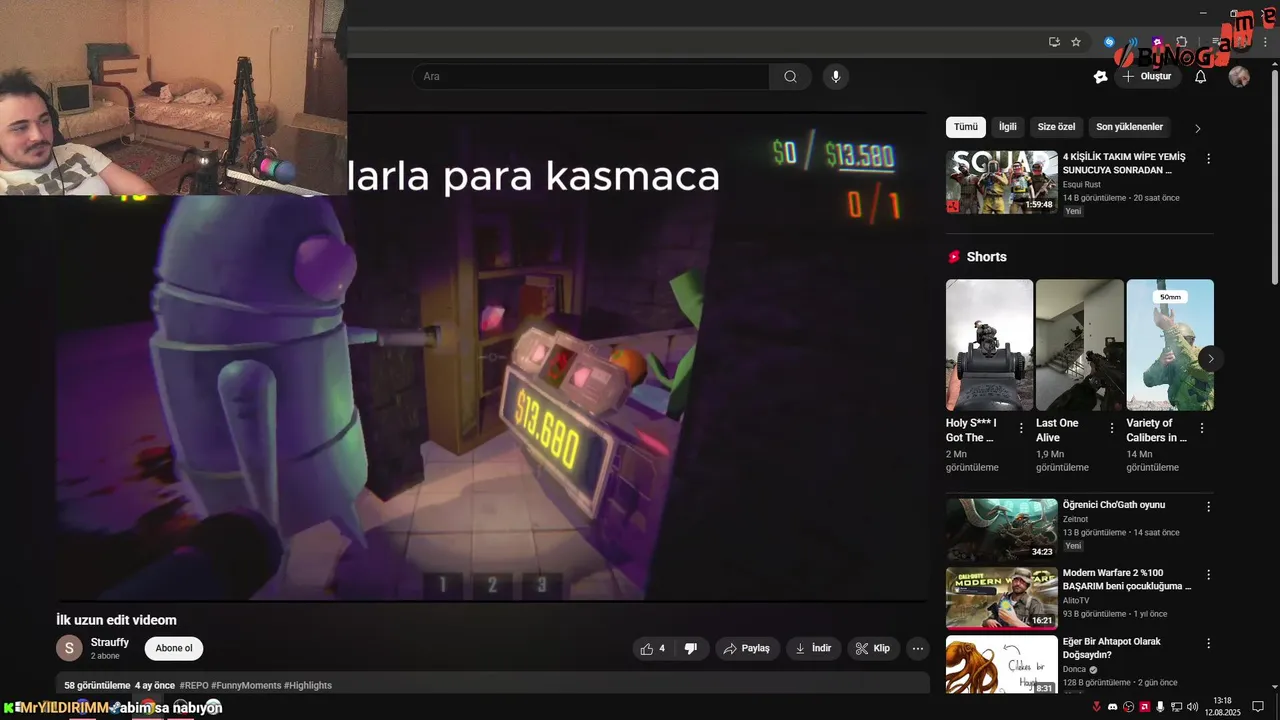
Task: Show next Shorts with arrow button
Action: [x=1211, y=358]
